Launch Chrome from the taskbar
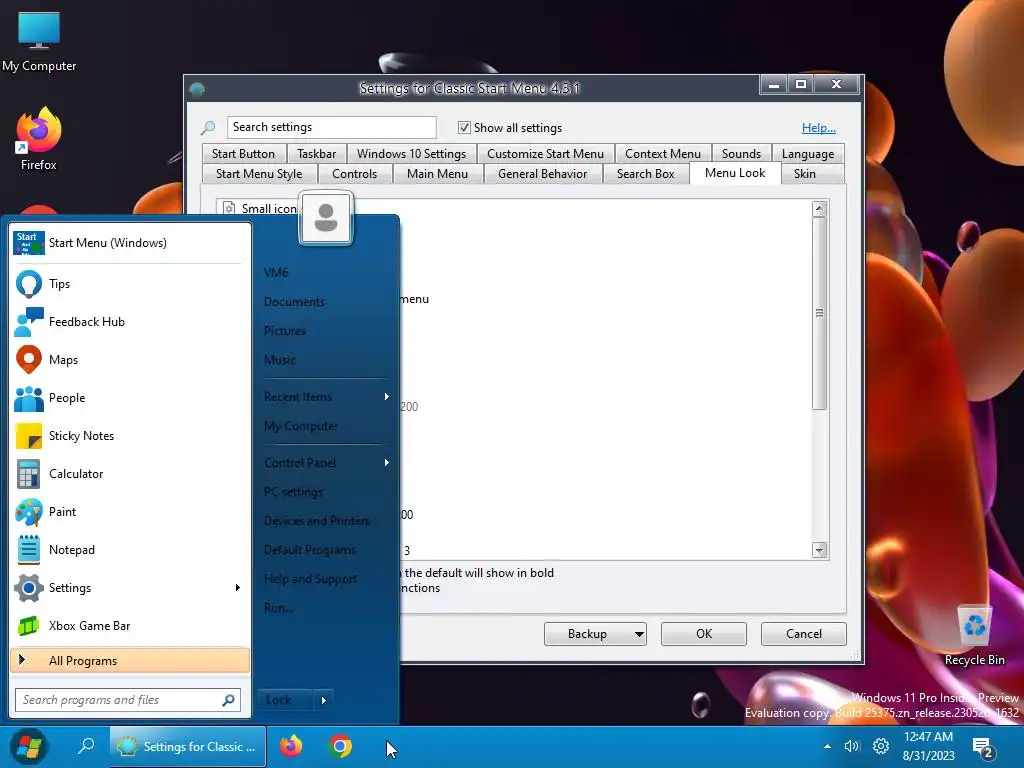The height and width of the screenshot is (768, 1024). coord(340,746)
